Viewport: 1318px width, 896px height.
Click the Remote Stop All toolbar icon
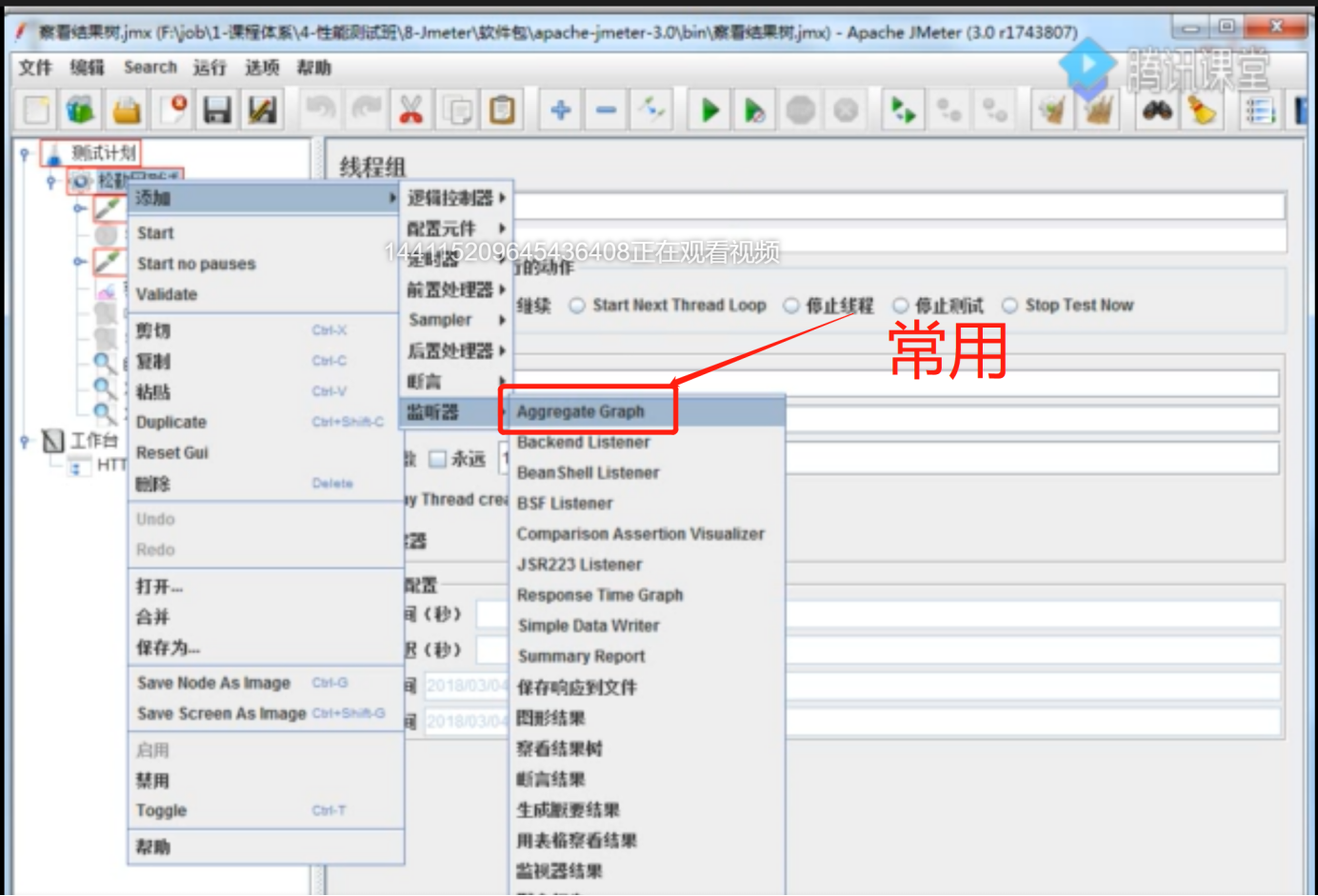click(x=949, y=110)
